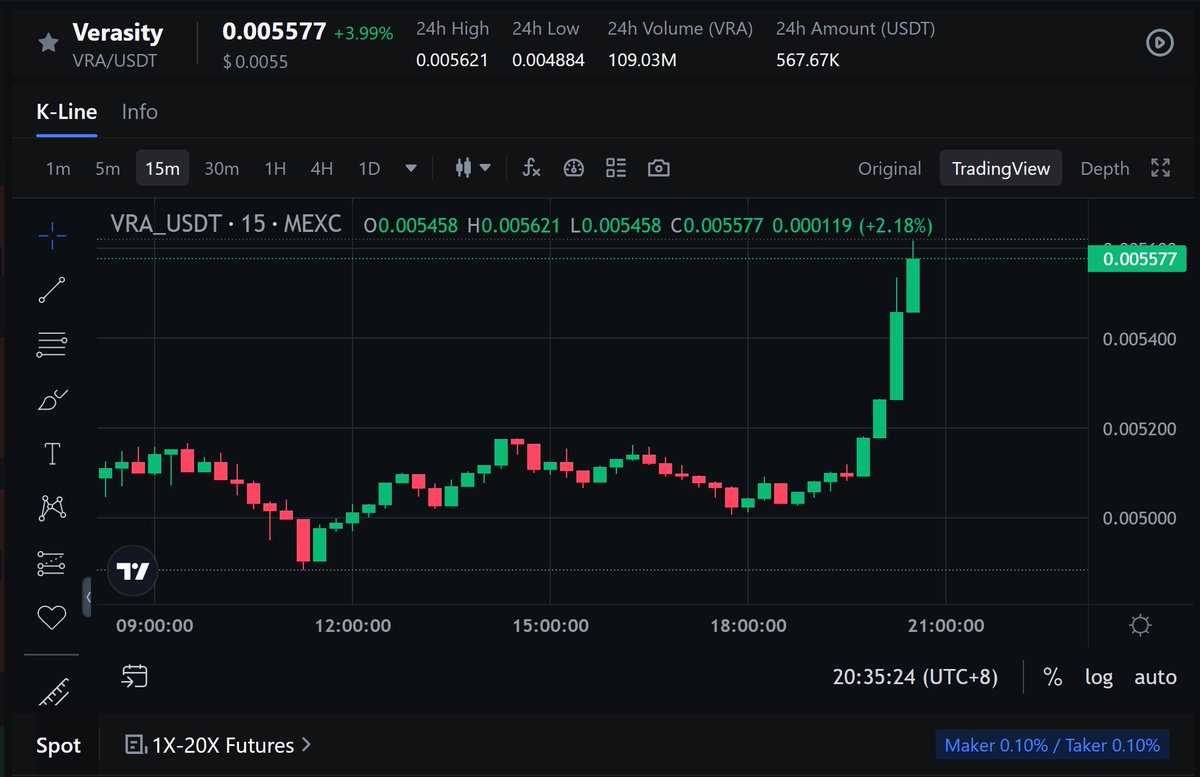Select the trend line drawing tool
The height and width of the screenshot is (777, 1200).
coord(52,290)
